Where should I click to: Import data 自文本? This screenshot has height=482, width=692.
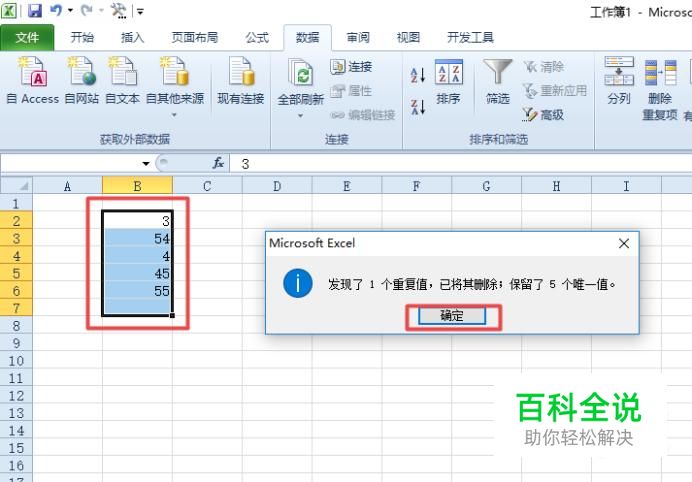122,80
